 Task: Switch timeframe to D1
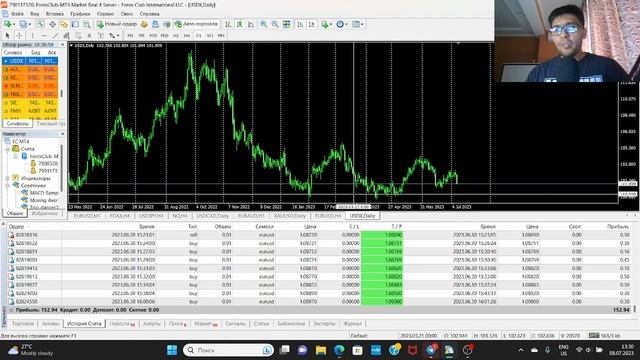(198, 36)
